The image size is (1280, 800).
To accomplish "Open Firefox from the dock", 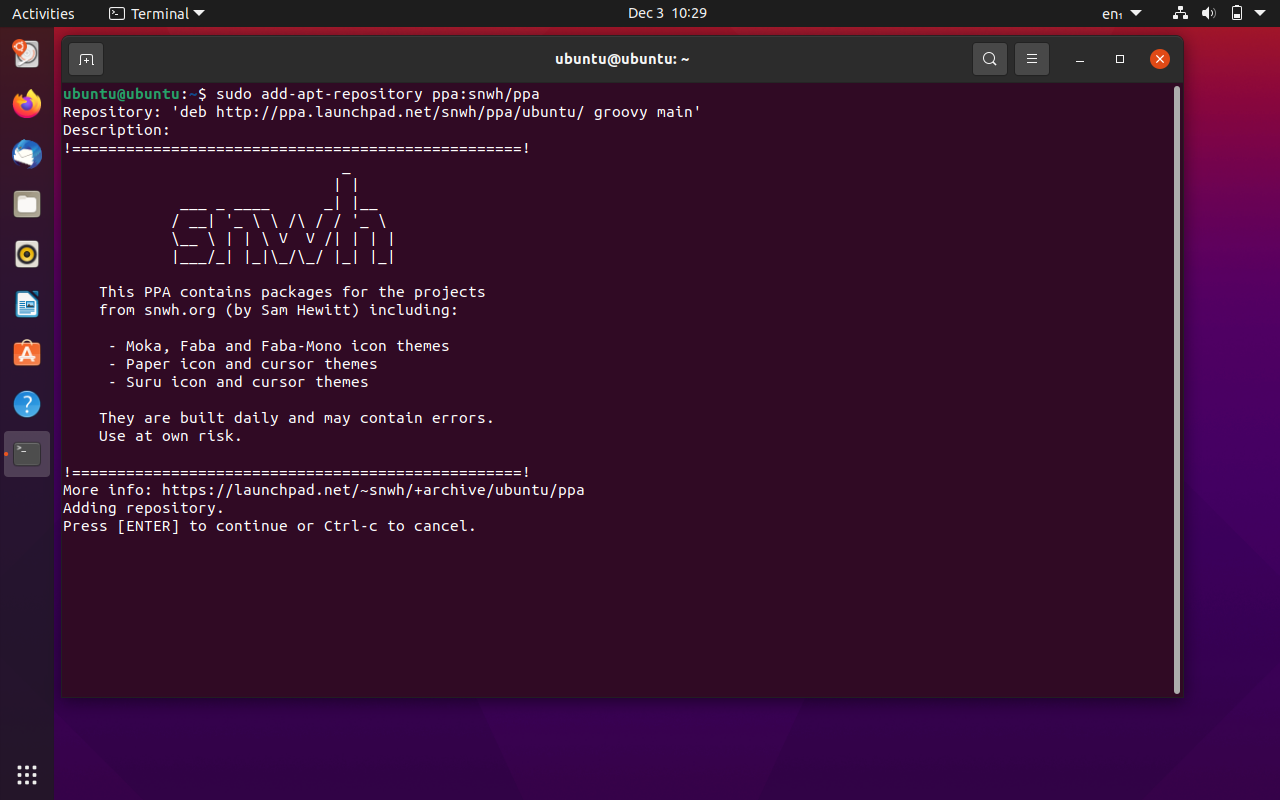I will click(27, 103).
